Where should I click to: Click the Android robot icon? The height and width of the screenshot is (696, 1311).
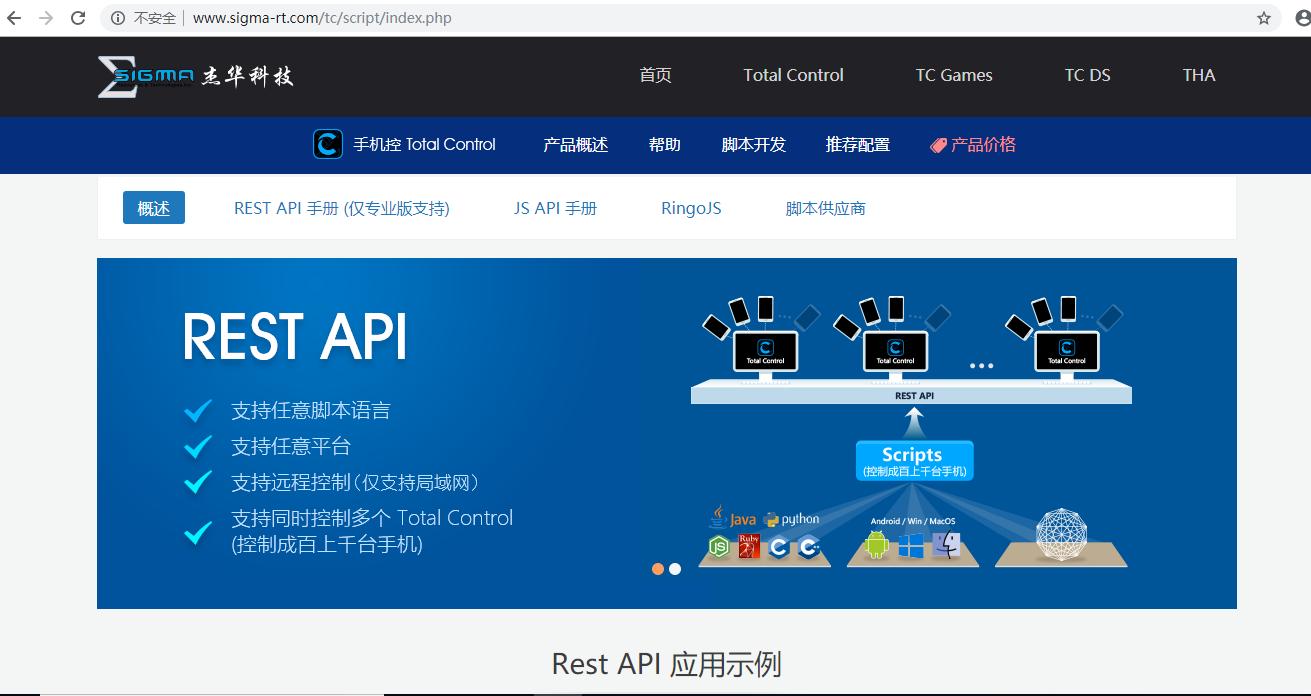877,545
